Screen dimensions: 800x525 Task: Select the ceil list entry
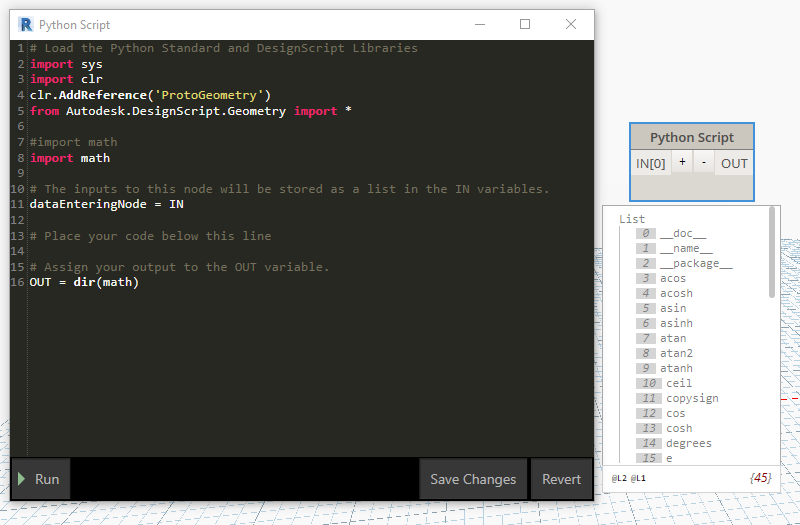pos(679,383)
